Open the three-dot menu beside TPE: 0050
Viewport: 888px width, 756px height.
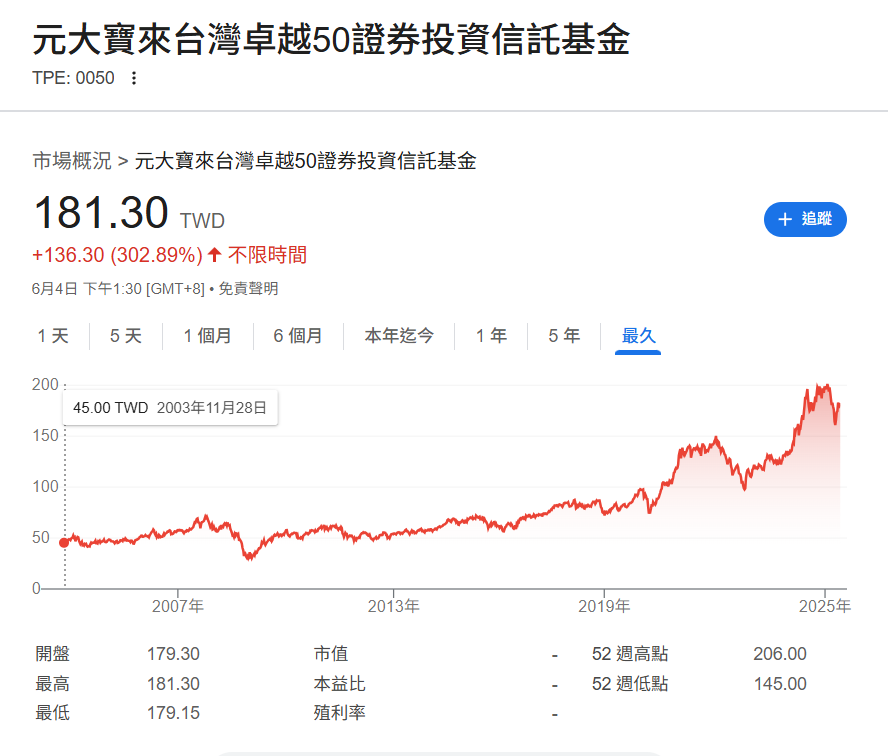[134, 78]
